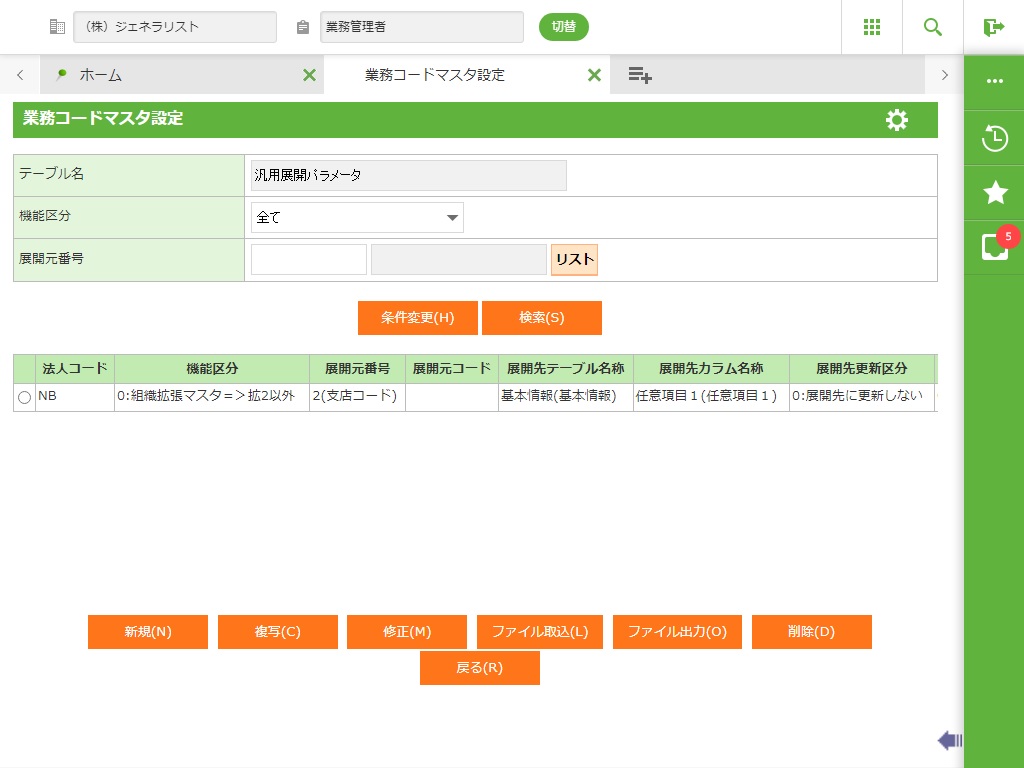Open the apps grid menu icon

pos(872,27)
